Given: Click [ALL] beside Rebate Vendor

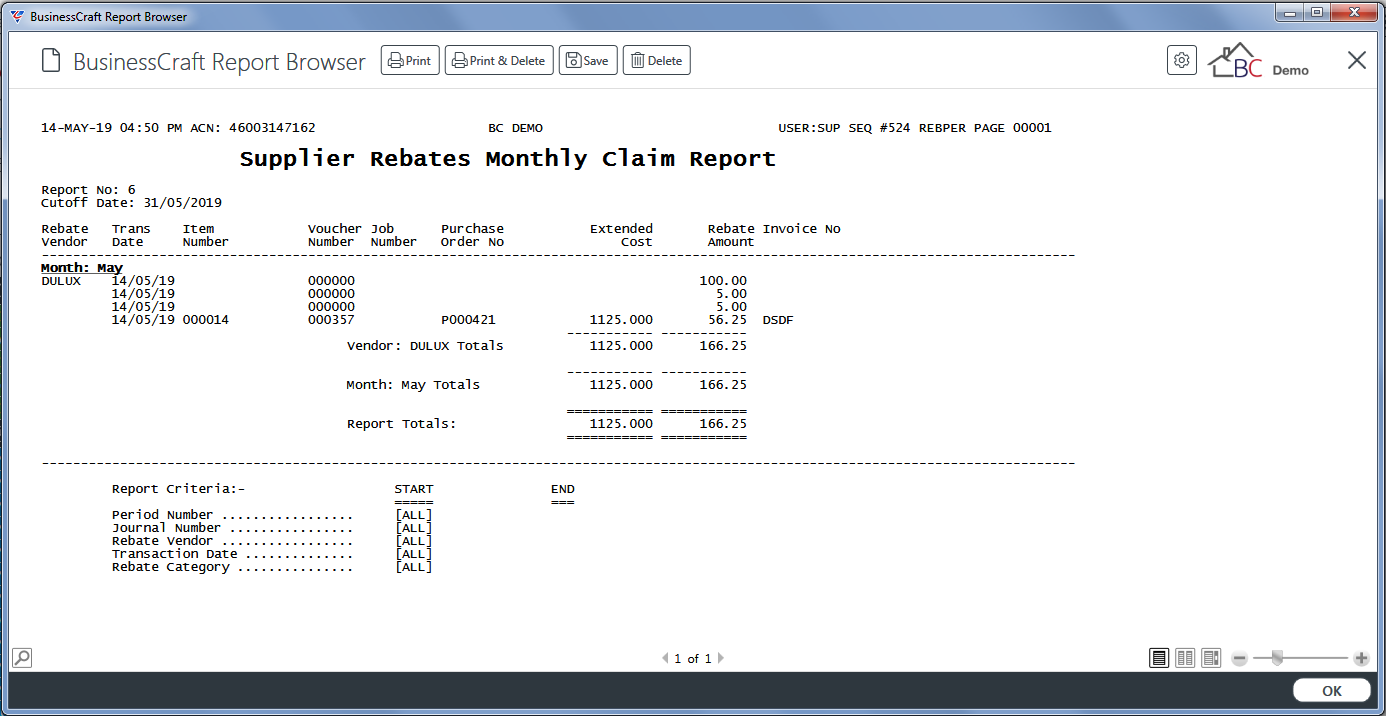Looking at the screenshot, I should [414, 541].
